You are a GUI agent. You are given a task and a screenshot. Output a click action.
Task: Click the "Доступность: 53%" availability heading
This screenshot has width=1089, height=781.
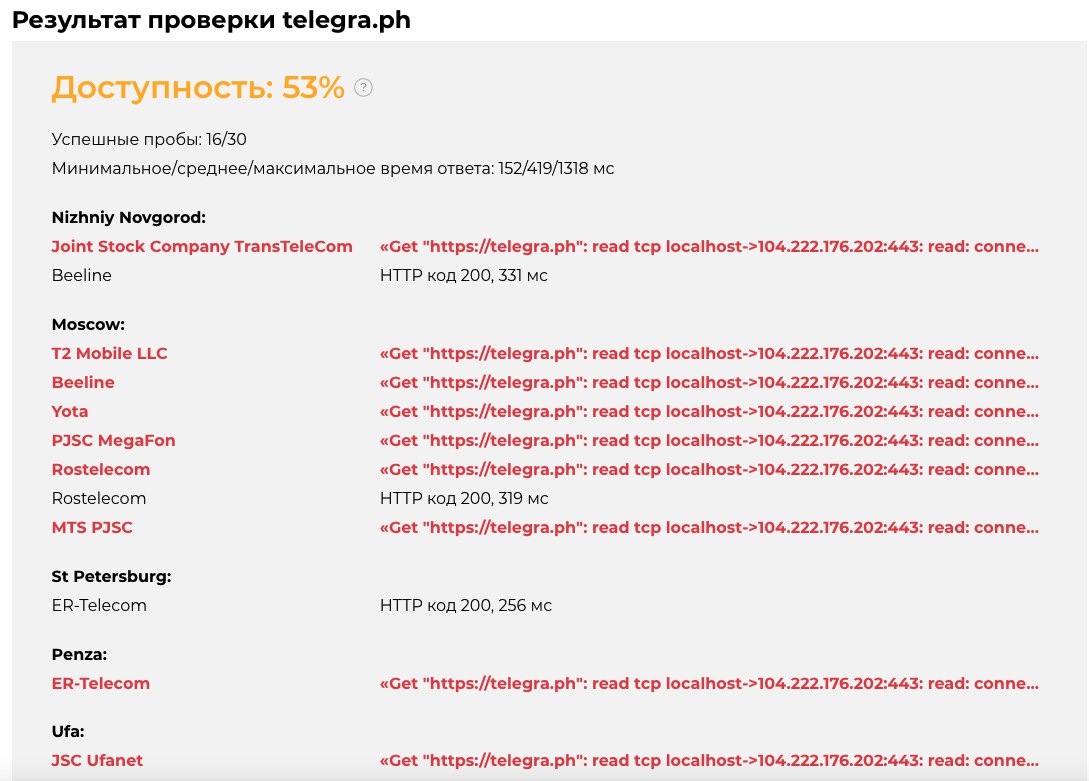pyautogui.click(x=198, y=88)
